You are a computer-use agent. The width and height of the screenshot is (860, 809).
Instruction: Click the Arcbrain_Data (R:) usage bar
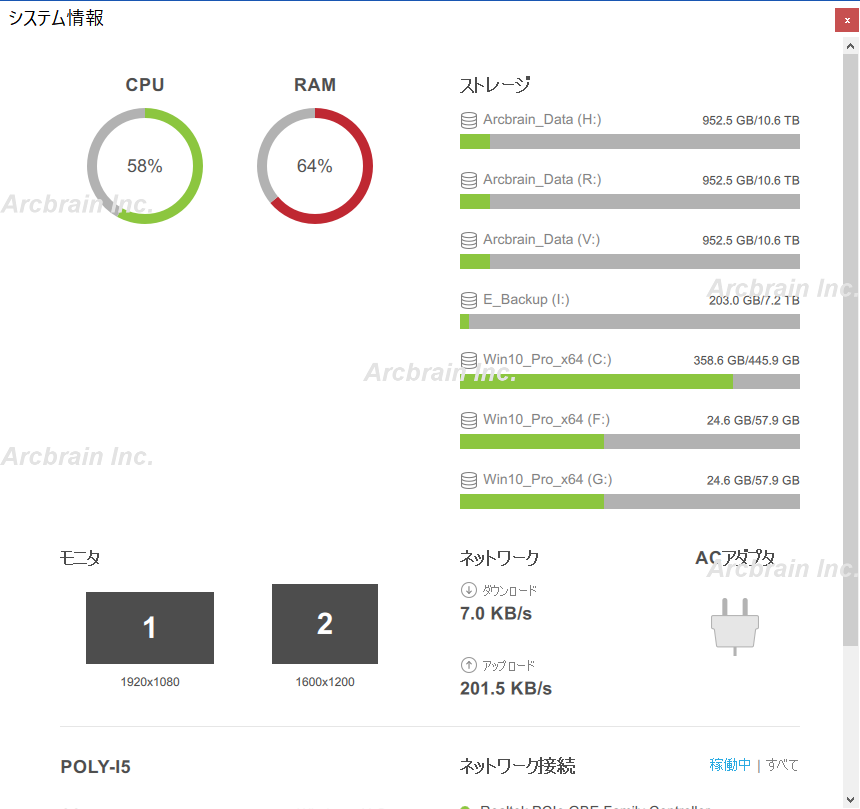630,202
